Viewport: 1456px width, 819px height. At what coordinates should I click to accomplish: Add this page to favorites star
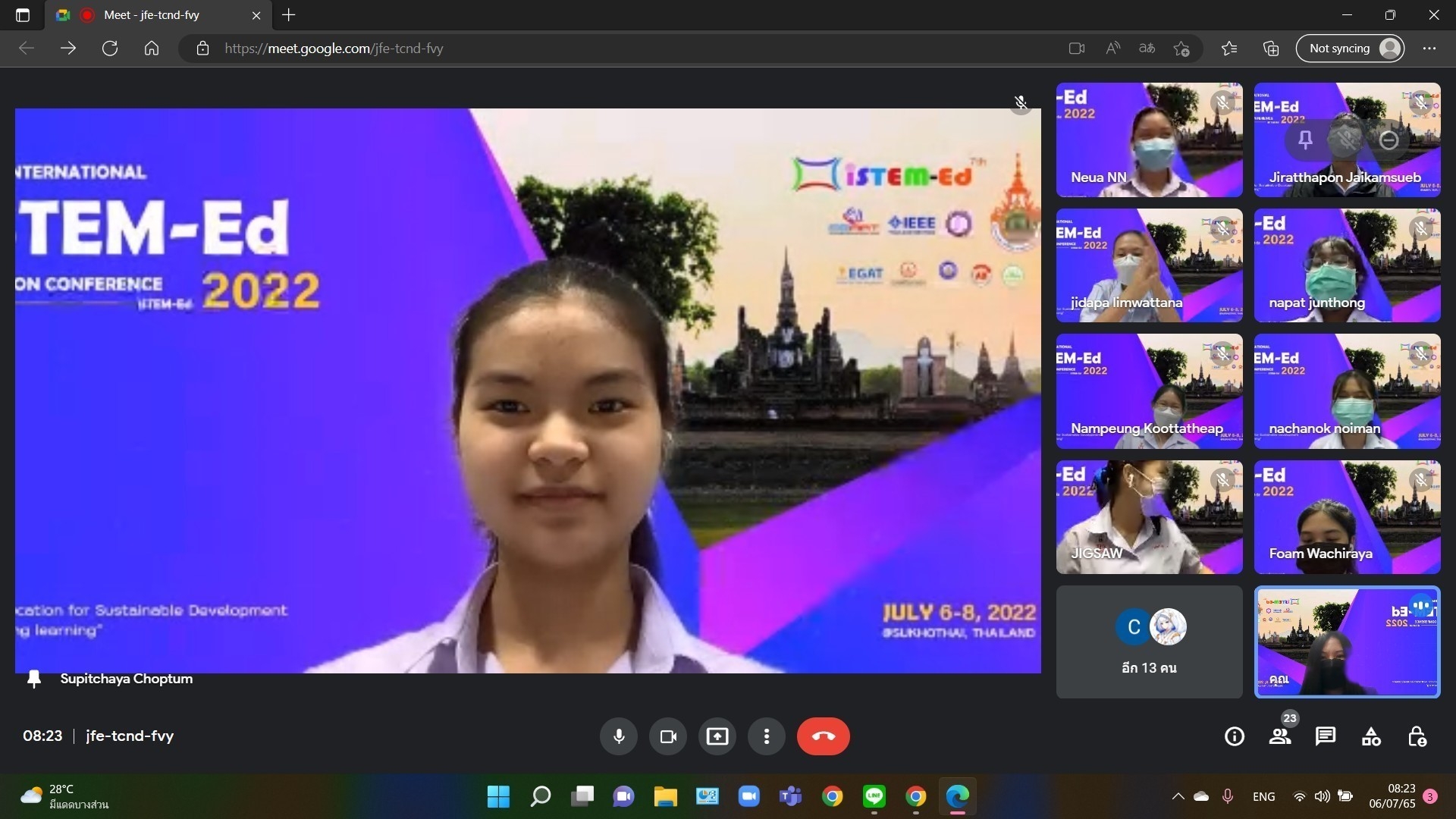click(x=1181, y=49)
